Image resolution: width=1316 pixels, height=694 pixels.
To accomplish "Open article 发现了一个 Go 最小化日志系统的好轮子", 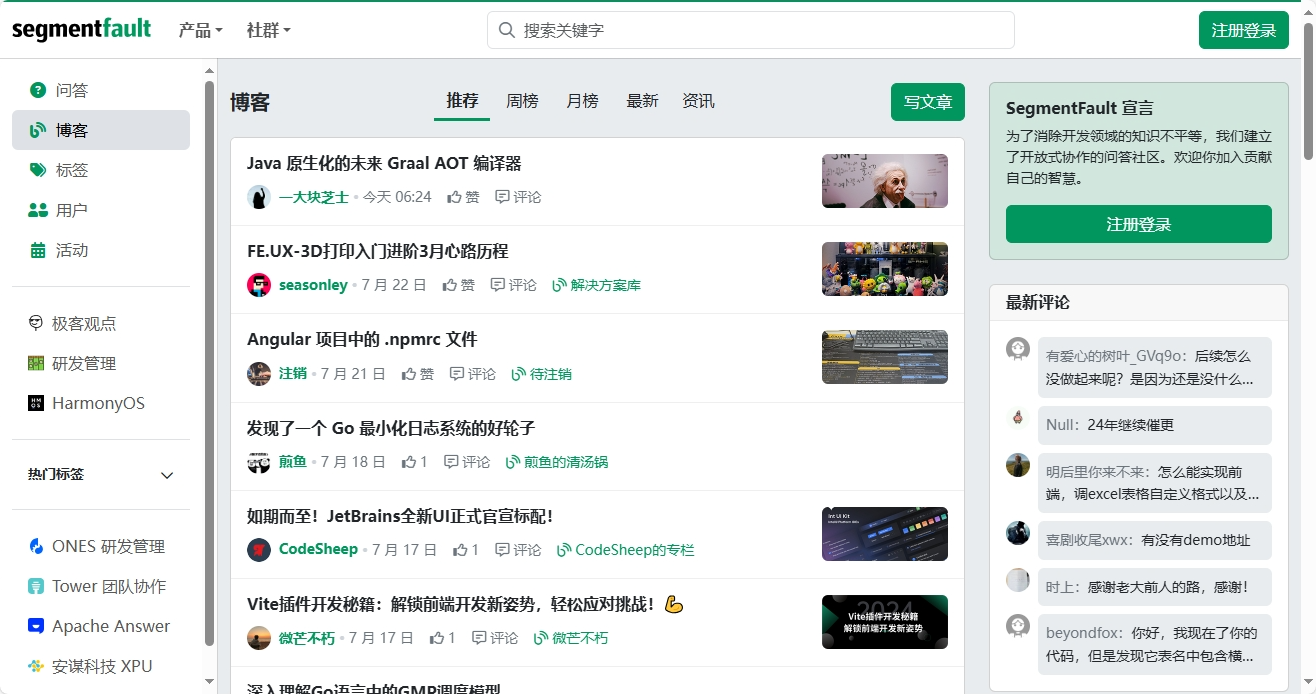I will (x=391, y=428).
